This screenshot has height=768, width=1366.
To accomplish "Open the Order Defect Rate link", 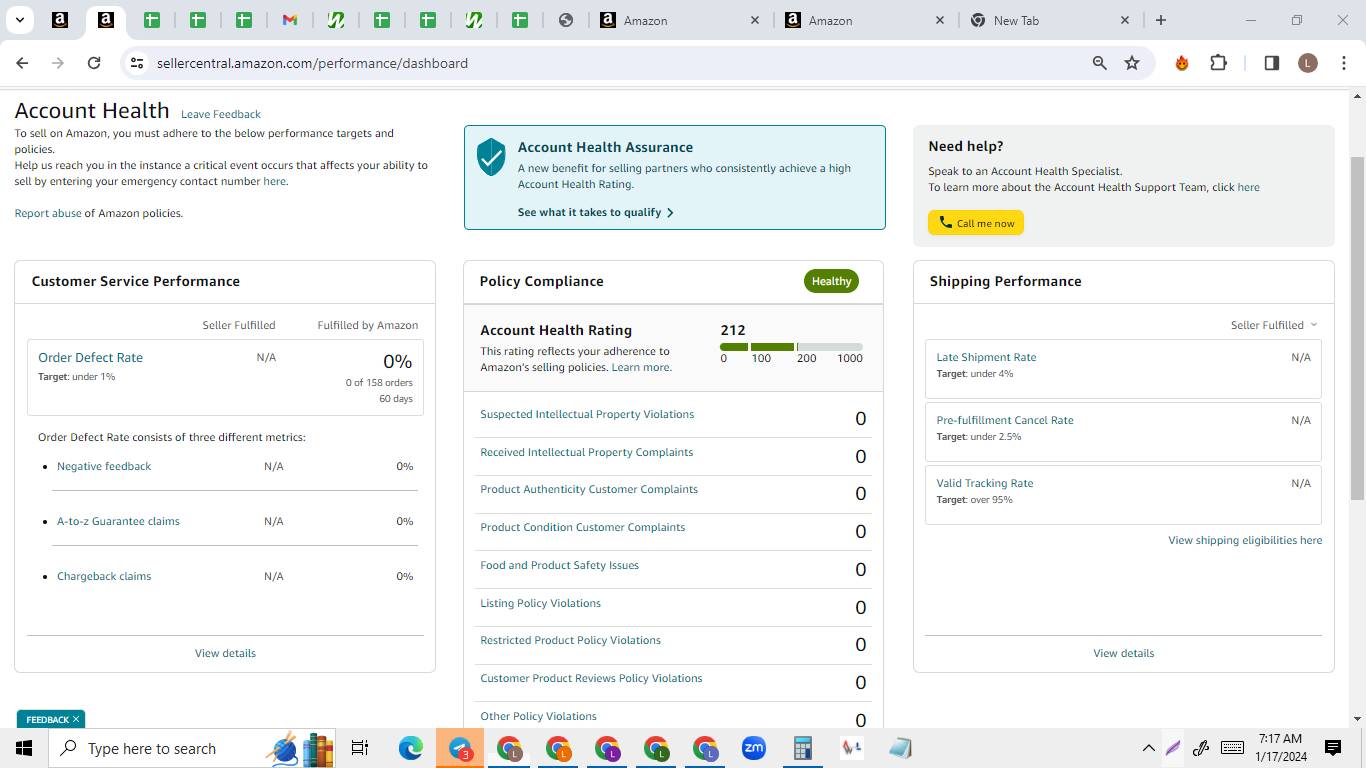I will (x=91, y=357).
